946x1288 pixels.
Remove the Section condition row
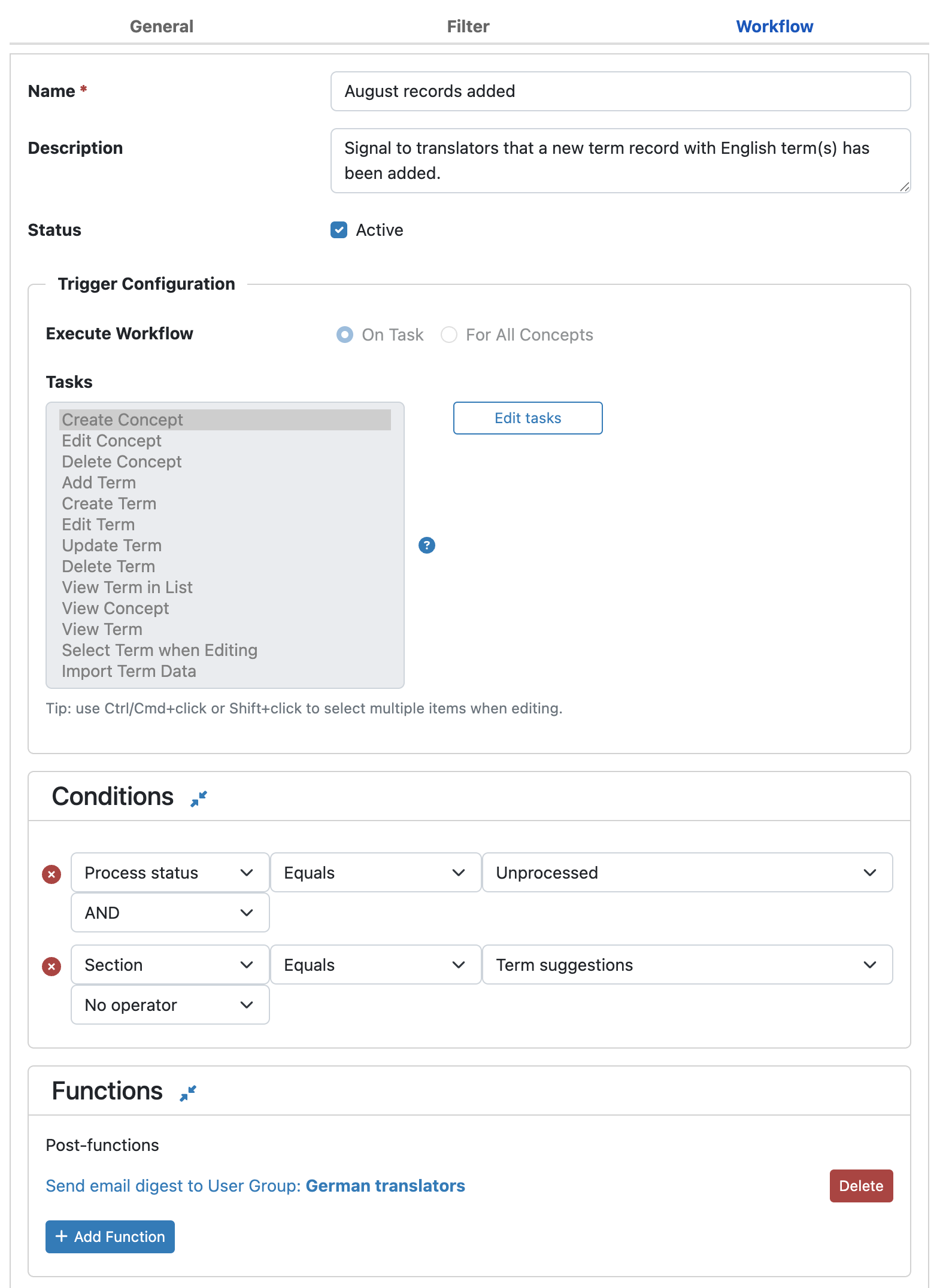click(x=51, y=966)
